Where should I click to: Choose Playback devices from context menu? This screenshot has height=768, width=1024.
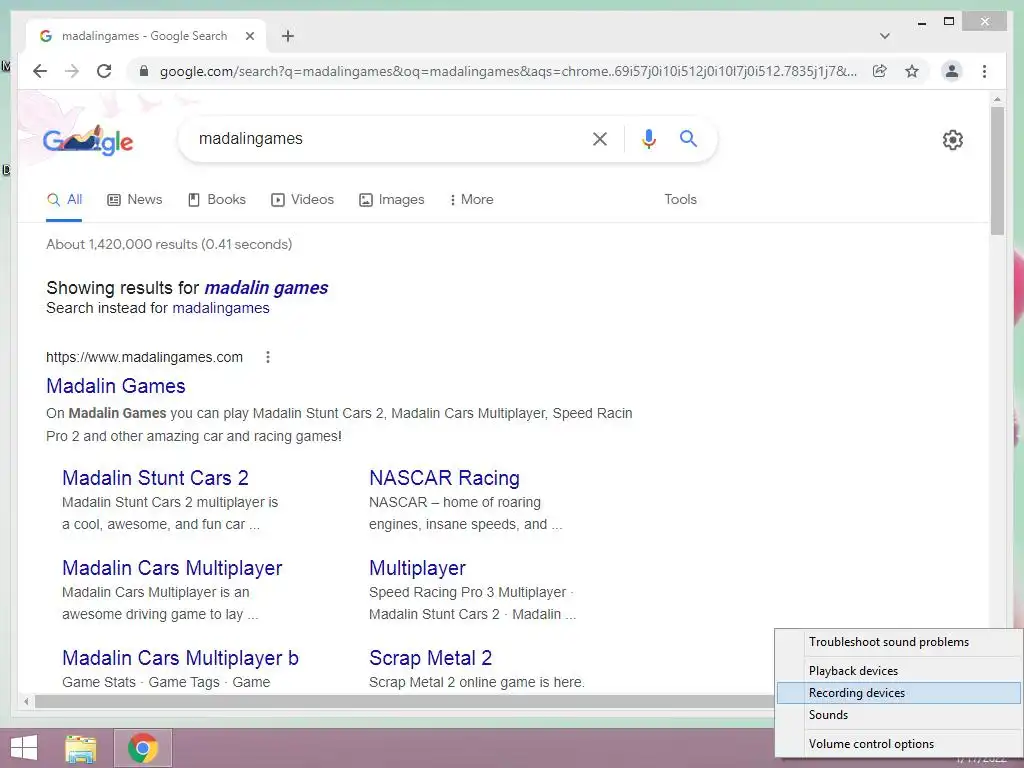(898, 671)
